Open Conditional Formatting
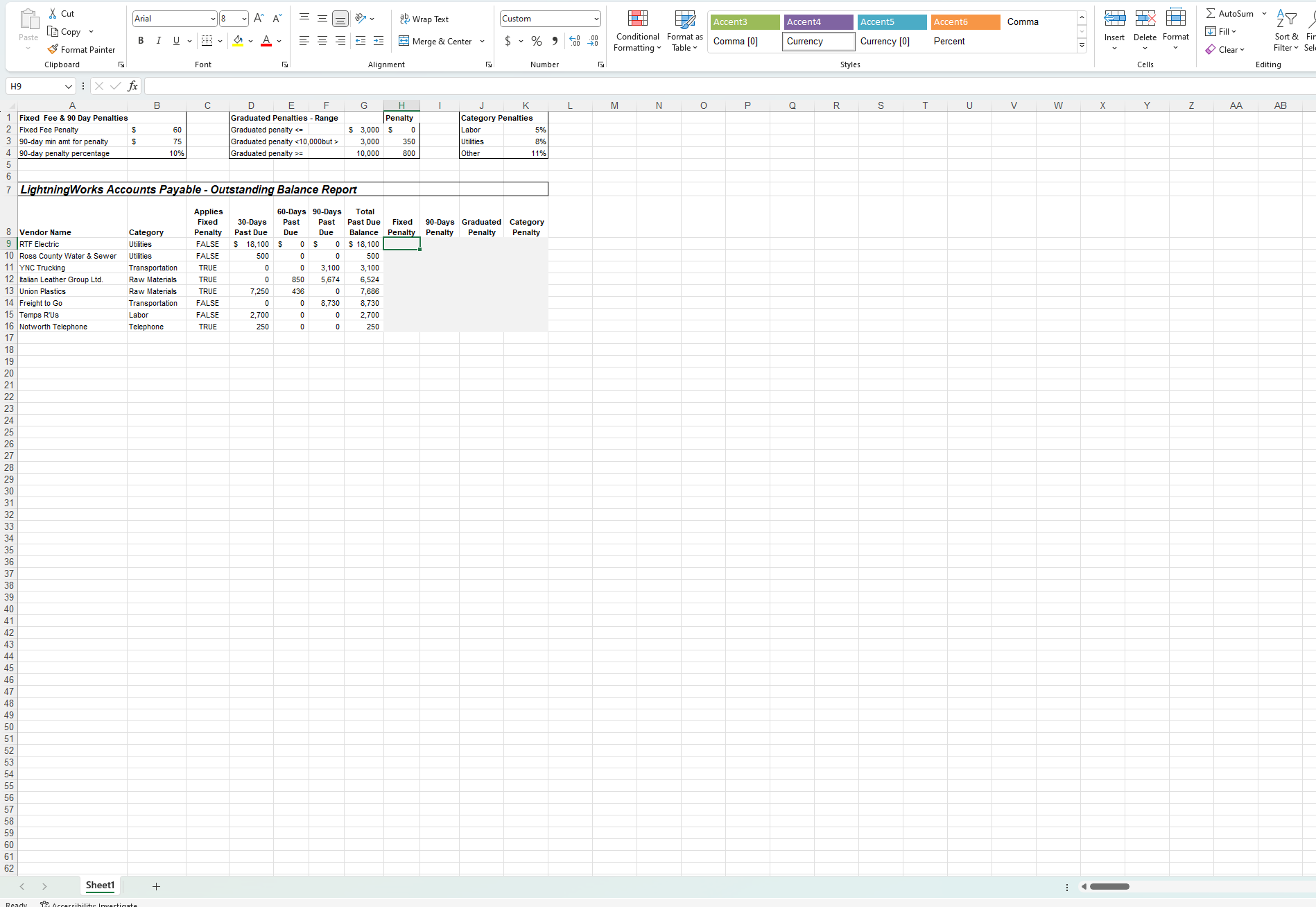Viewport: 1316px width, 907px height. pos(637,31)
